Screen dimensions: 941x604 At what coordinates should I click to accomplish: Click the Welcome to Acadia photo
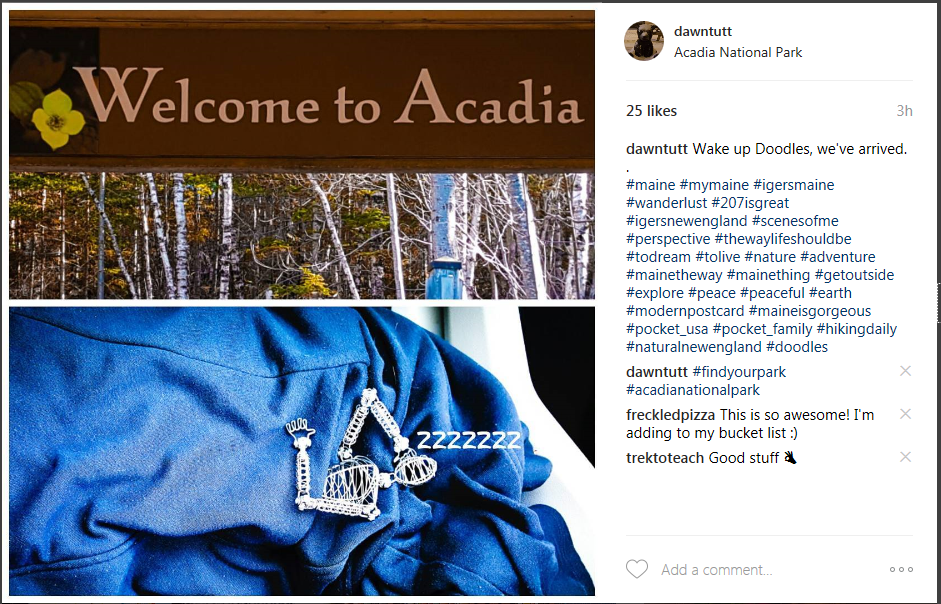coord(302,155)
